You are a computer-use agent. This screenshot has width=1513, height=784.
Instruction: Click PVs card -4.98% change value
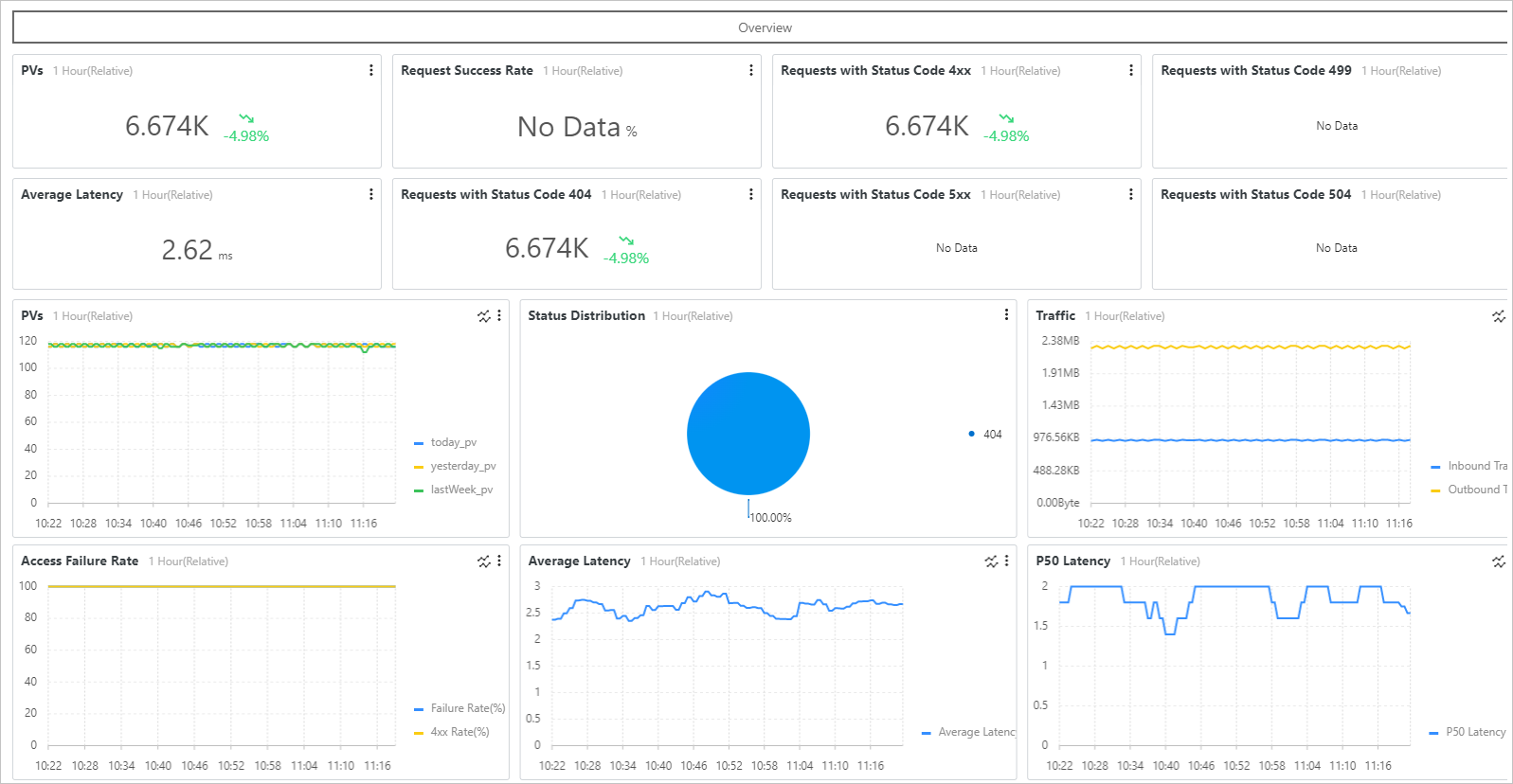click(x=246, y=136)
